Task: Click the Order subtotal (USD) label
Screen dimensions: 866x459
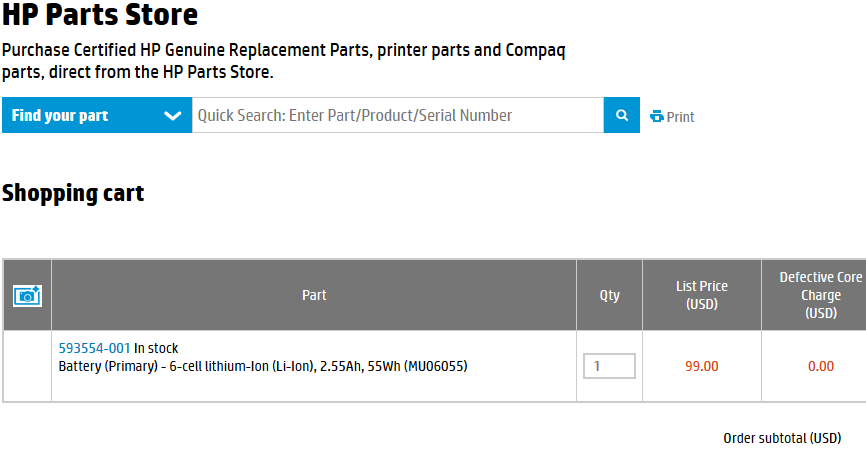Action: click(x=782, y=438)
